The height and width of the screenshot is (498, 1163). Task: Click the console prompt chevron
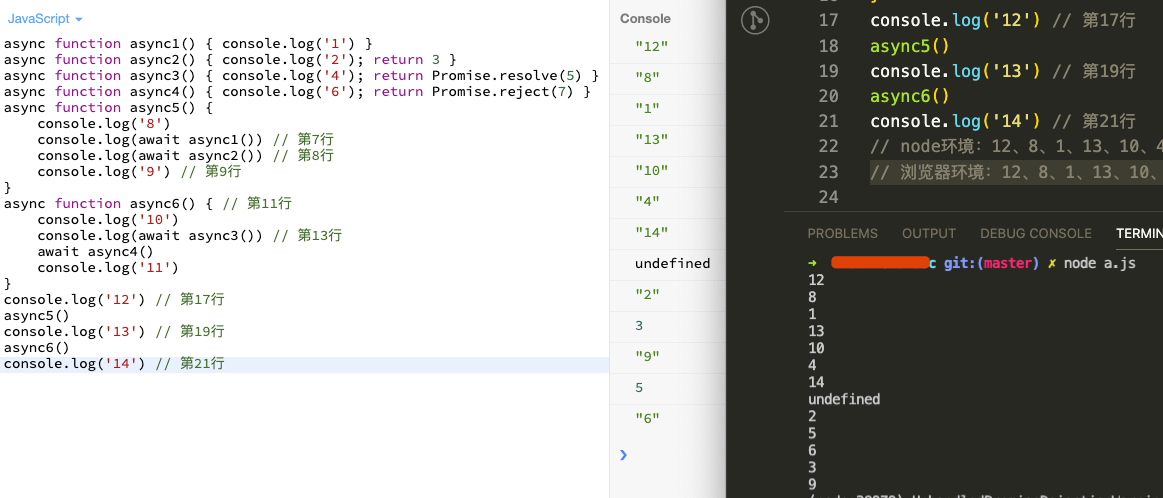[624, 454]
